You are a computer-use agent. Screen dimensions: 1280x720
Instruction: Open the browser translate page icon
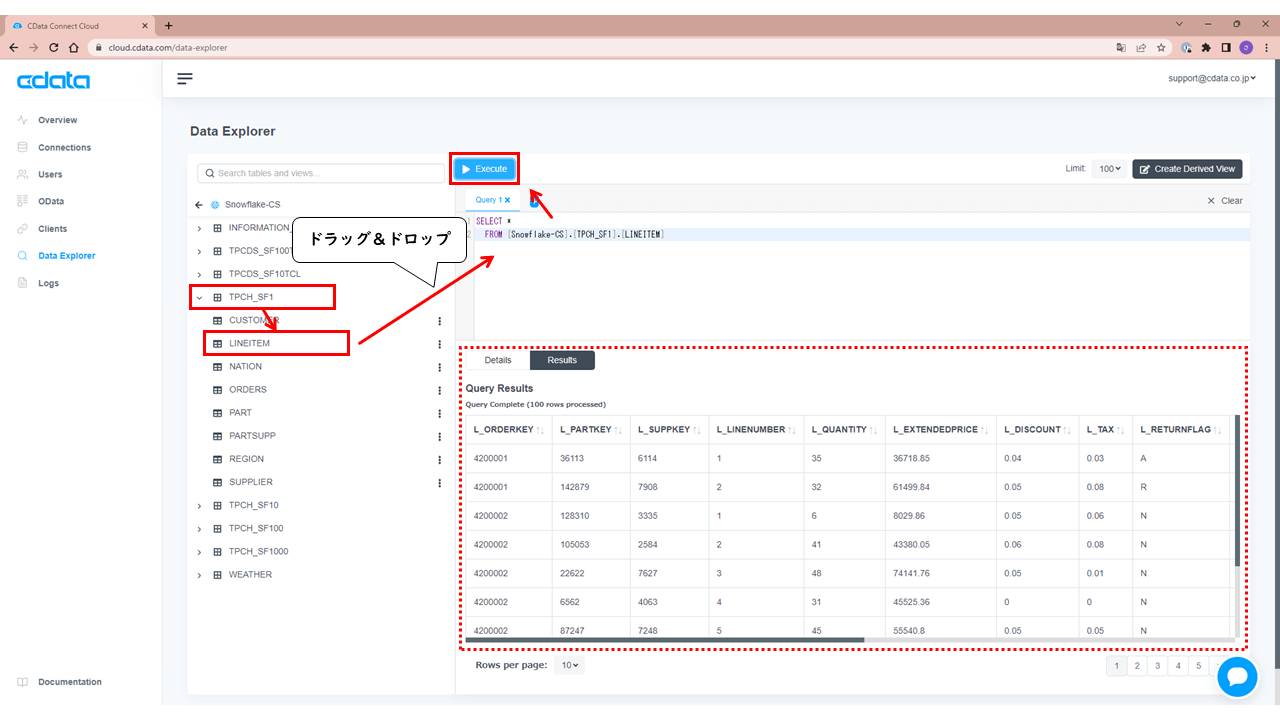tap(1121, 47)
